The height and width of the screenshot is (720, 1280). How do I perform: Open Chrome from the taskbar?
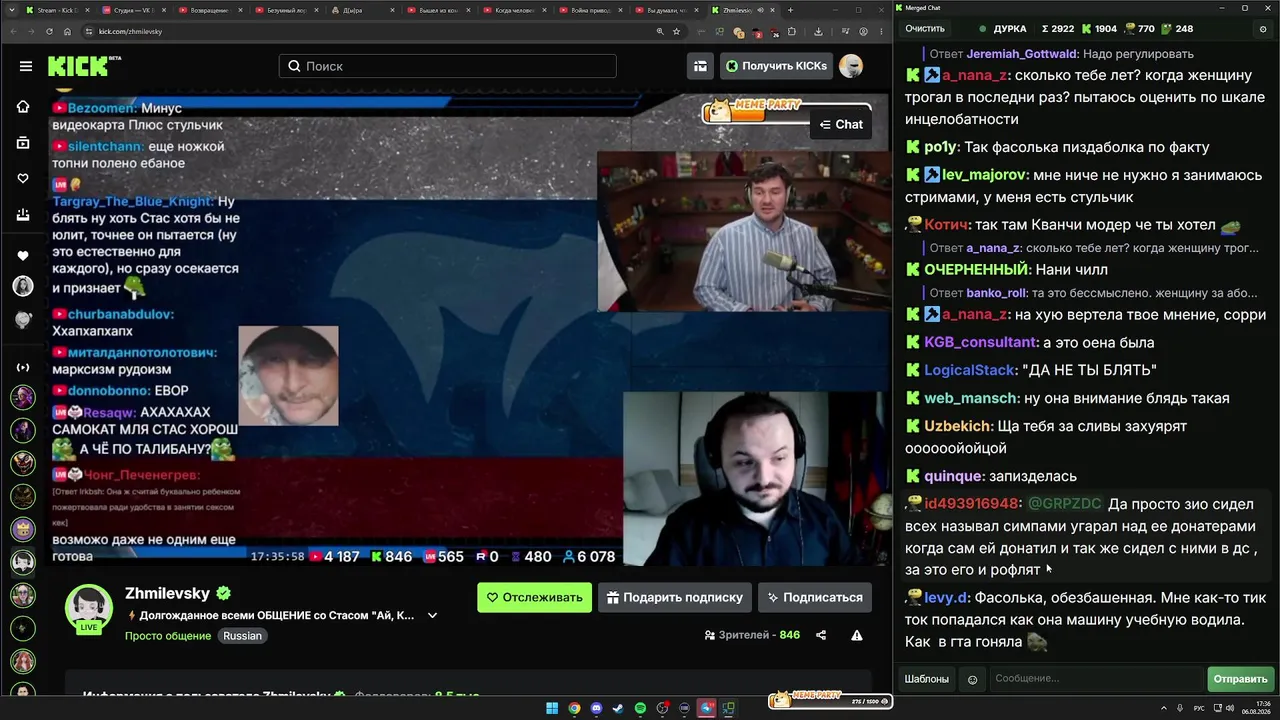click(574, 709)
